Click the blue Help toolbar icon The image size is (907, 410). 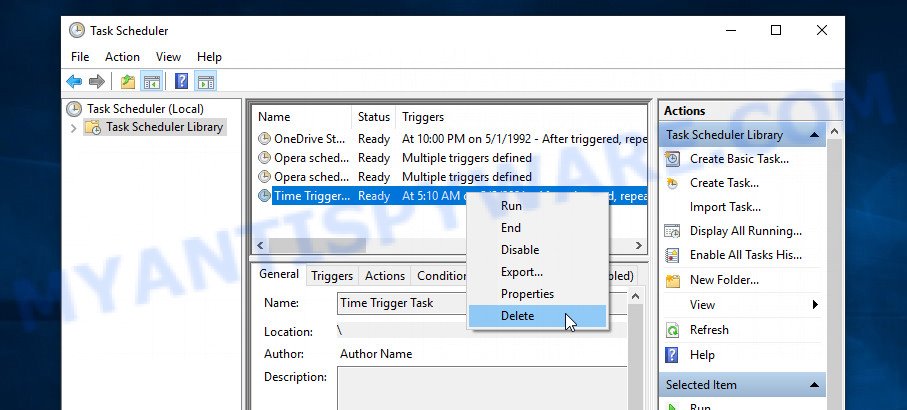182,81
